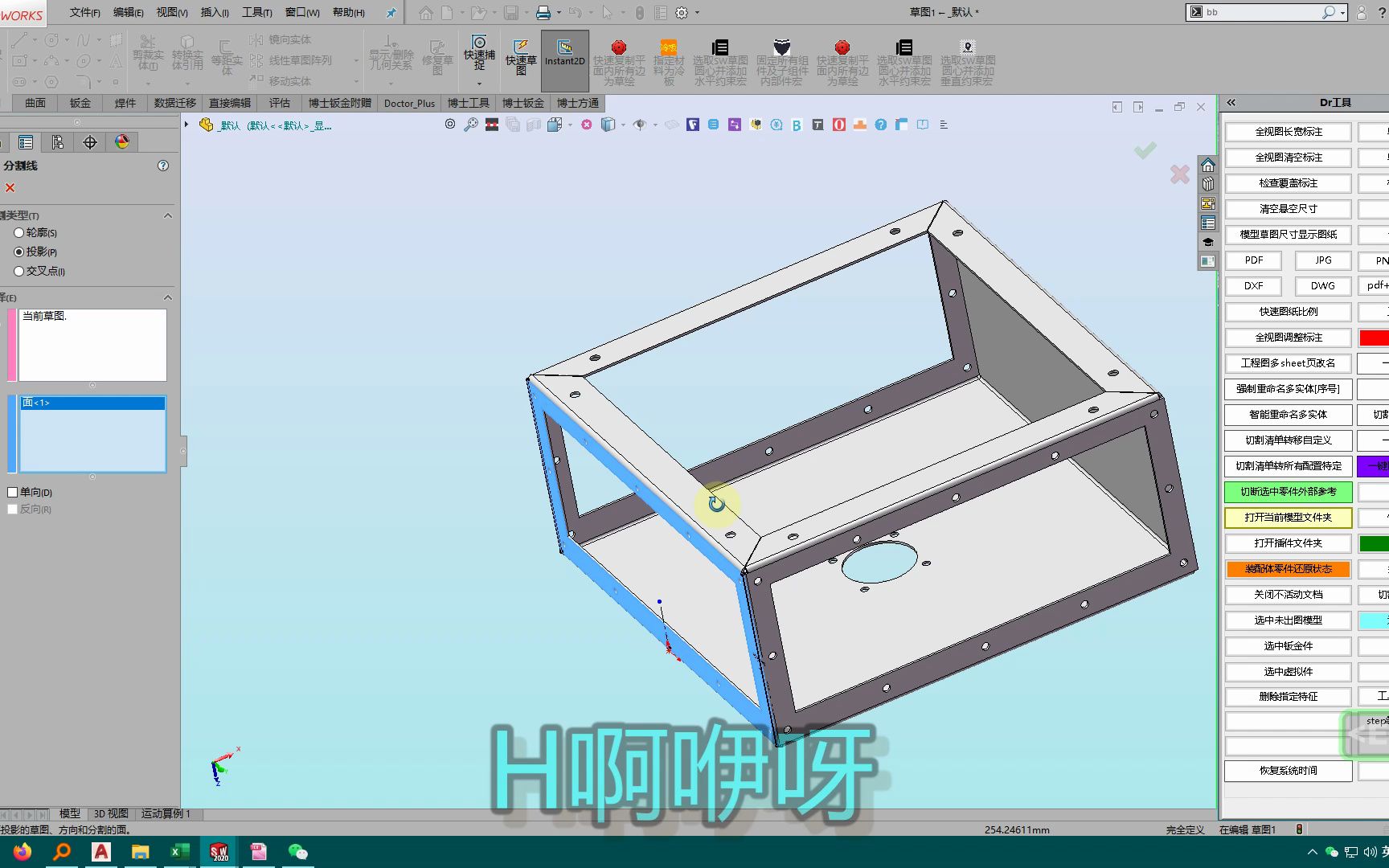Open the view orientation dropdown arrow
The width and height of the screenshot is (1389, 868).
coord(569,125)
